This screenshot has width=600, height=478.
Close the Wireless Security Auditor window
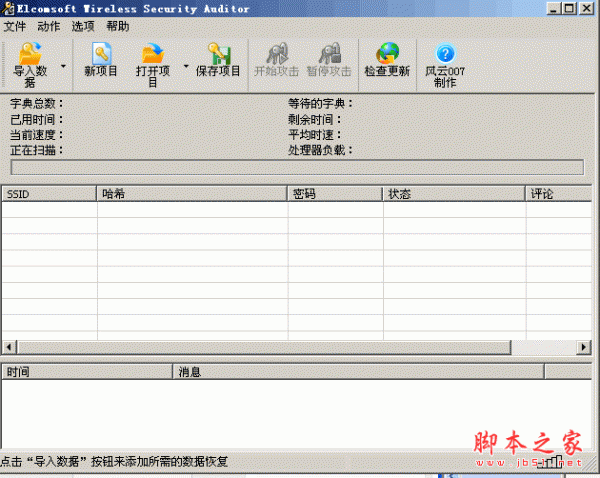click(x=586, y=8)
